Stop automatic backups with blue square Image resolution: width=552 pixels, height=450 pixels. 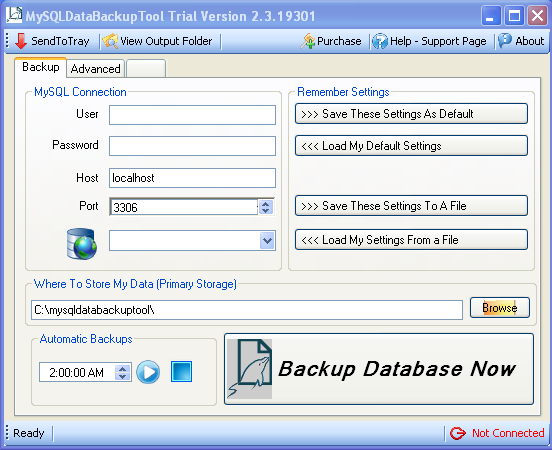point(181,371)
